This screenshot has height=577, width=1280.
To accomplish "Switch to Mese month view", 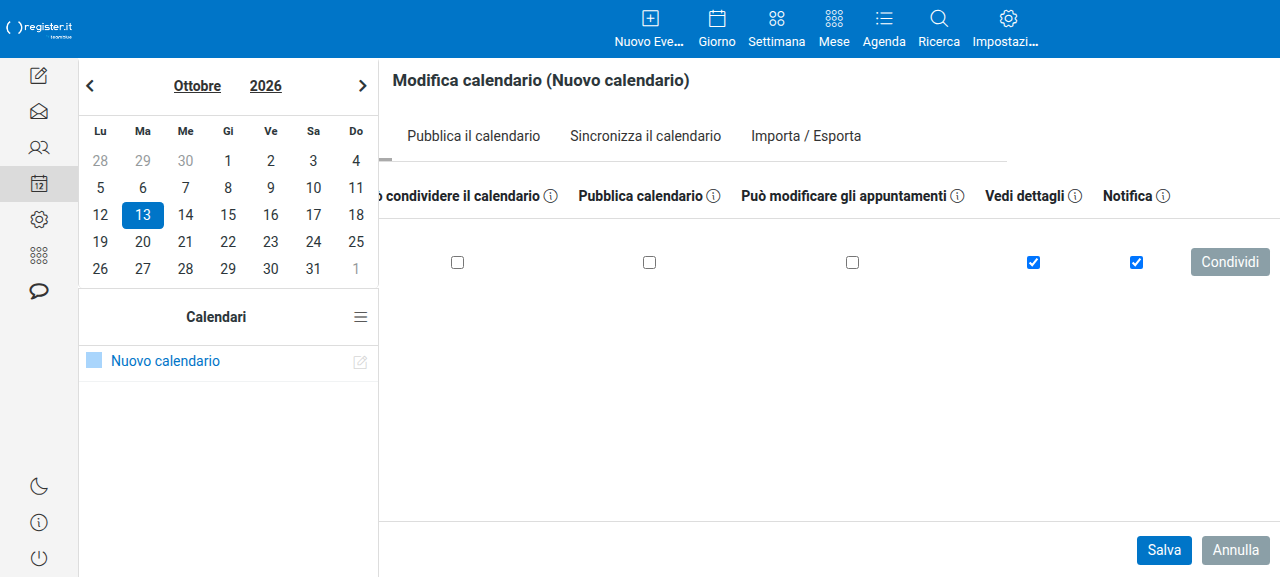I will [834, 28].
